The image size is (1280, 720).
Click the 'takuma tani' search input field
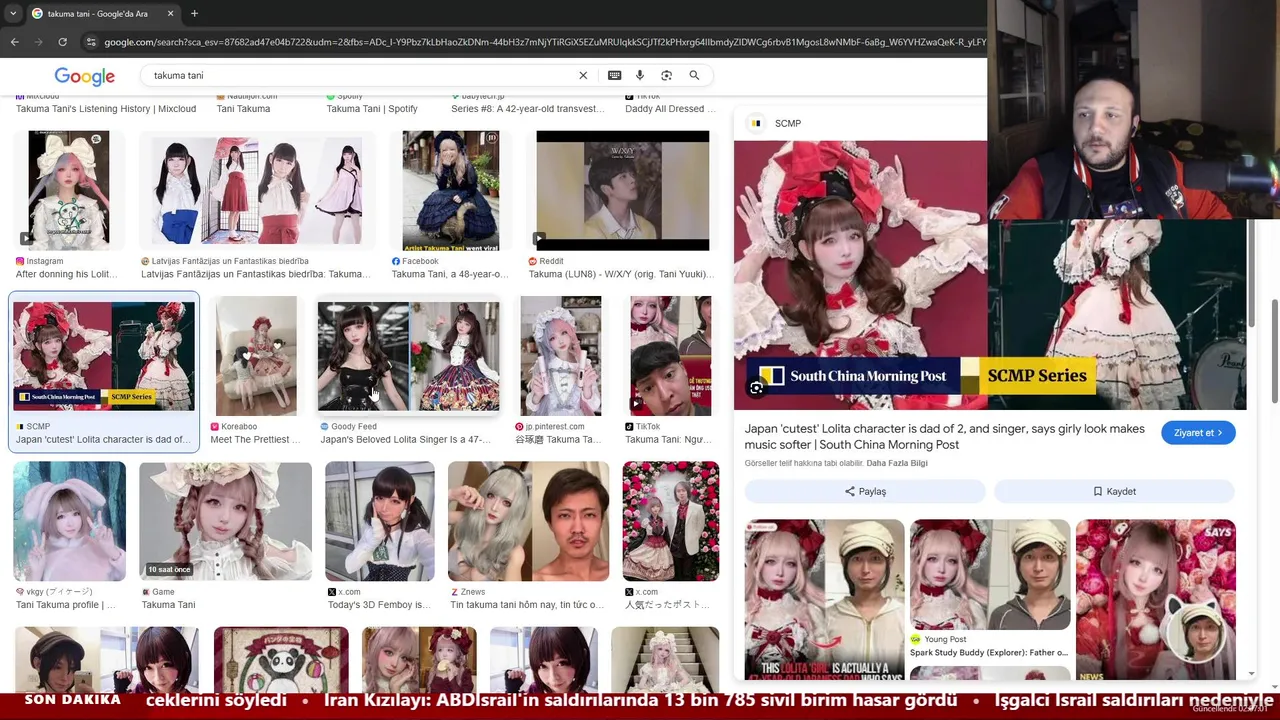360,75
